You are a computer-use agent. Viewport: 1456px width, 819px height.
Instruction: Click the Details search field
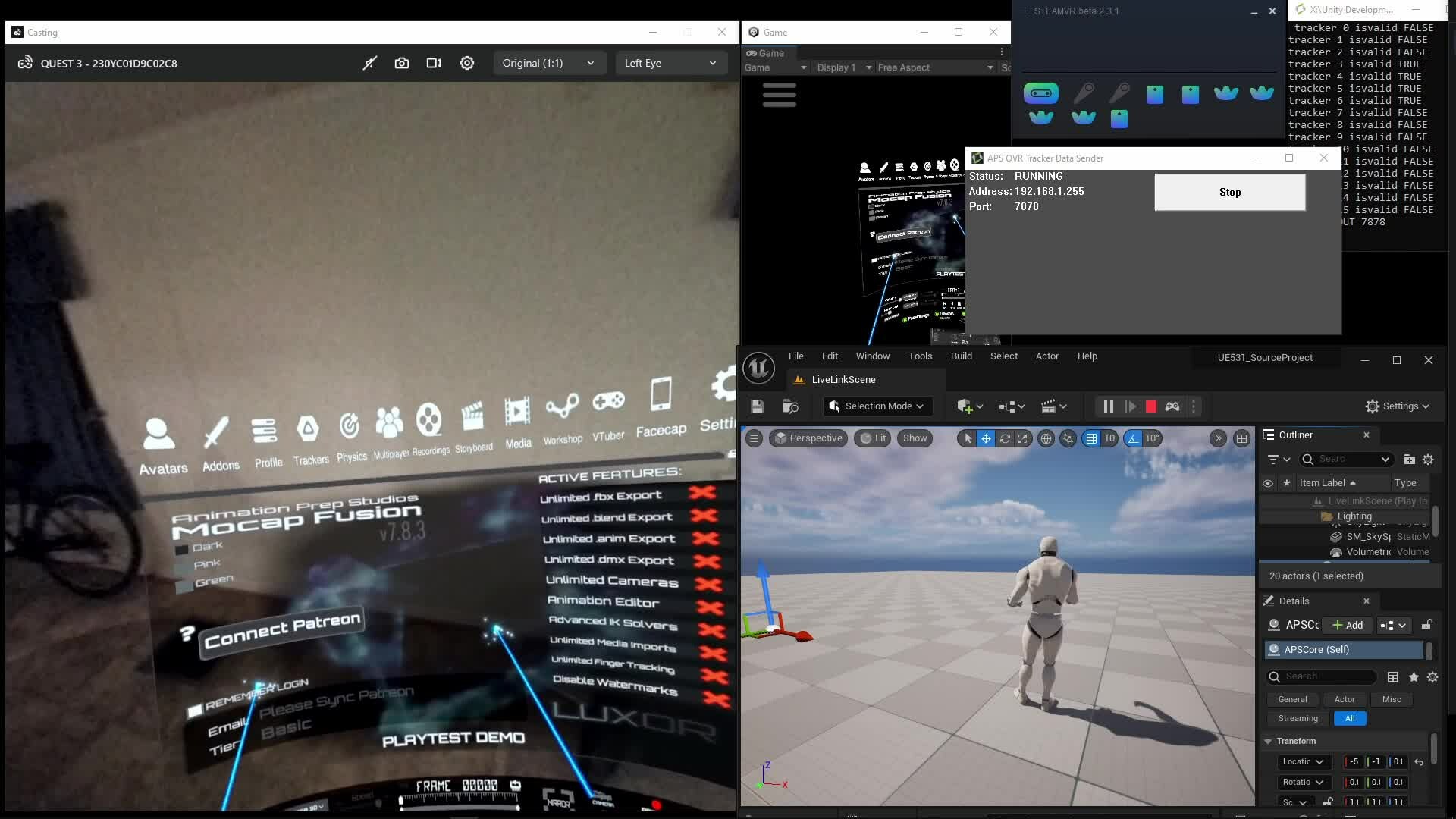tap(1327, 676)
